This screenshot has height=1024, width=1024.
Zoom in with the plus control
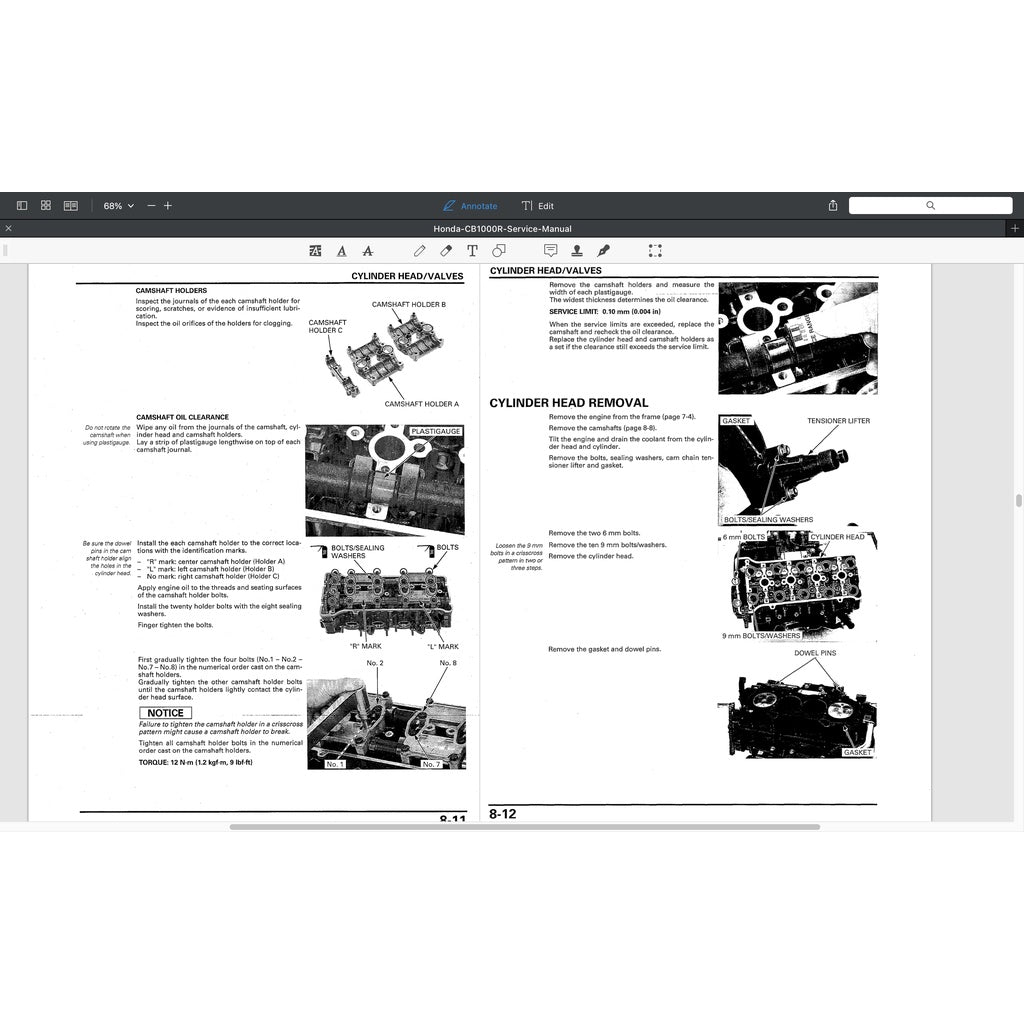(168, 205)
